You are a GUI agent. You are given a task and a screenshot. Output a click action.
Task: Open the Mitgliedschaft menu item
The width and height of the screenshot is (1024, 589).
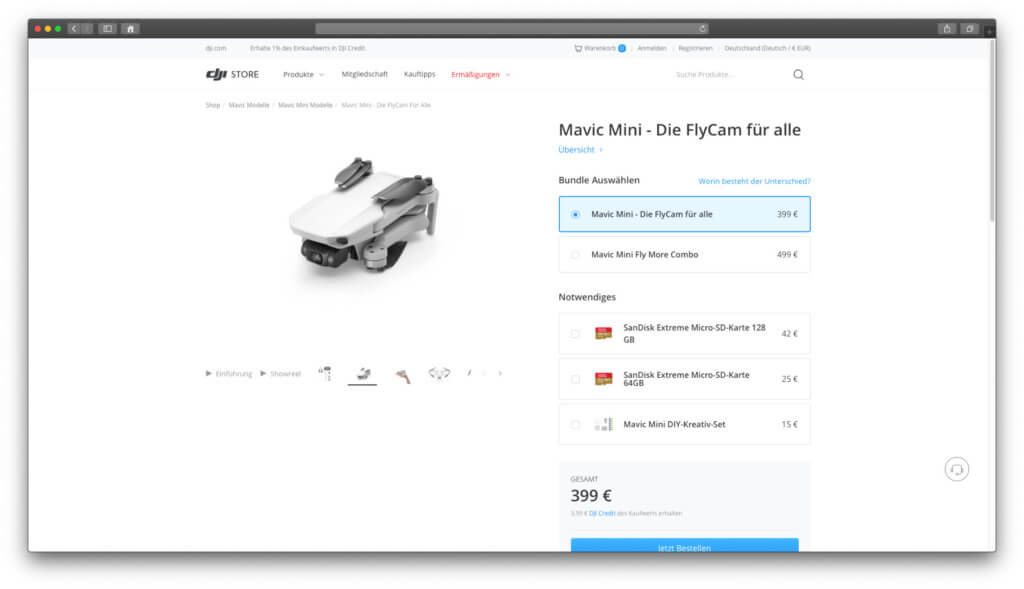click(x=364, y=74)
